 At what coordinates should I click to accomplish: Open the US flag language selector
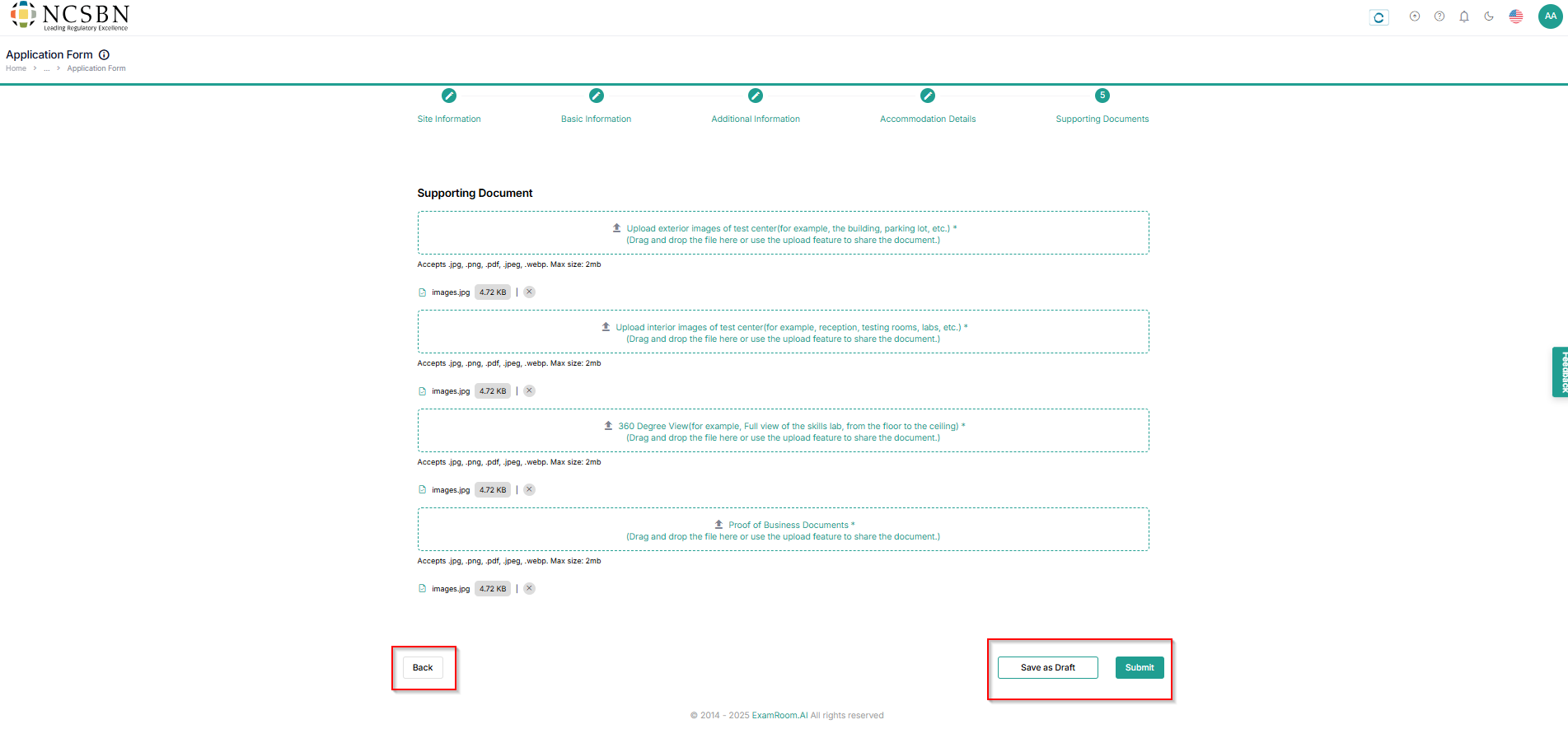coord(1516,16)
